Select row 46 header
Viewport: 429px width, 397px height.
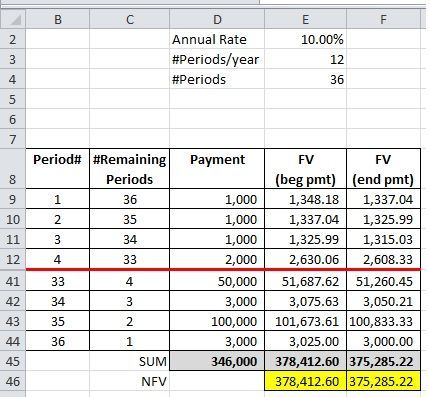(13, 381)
